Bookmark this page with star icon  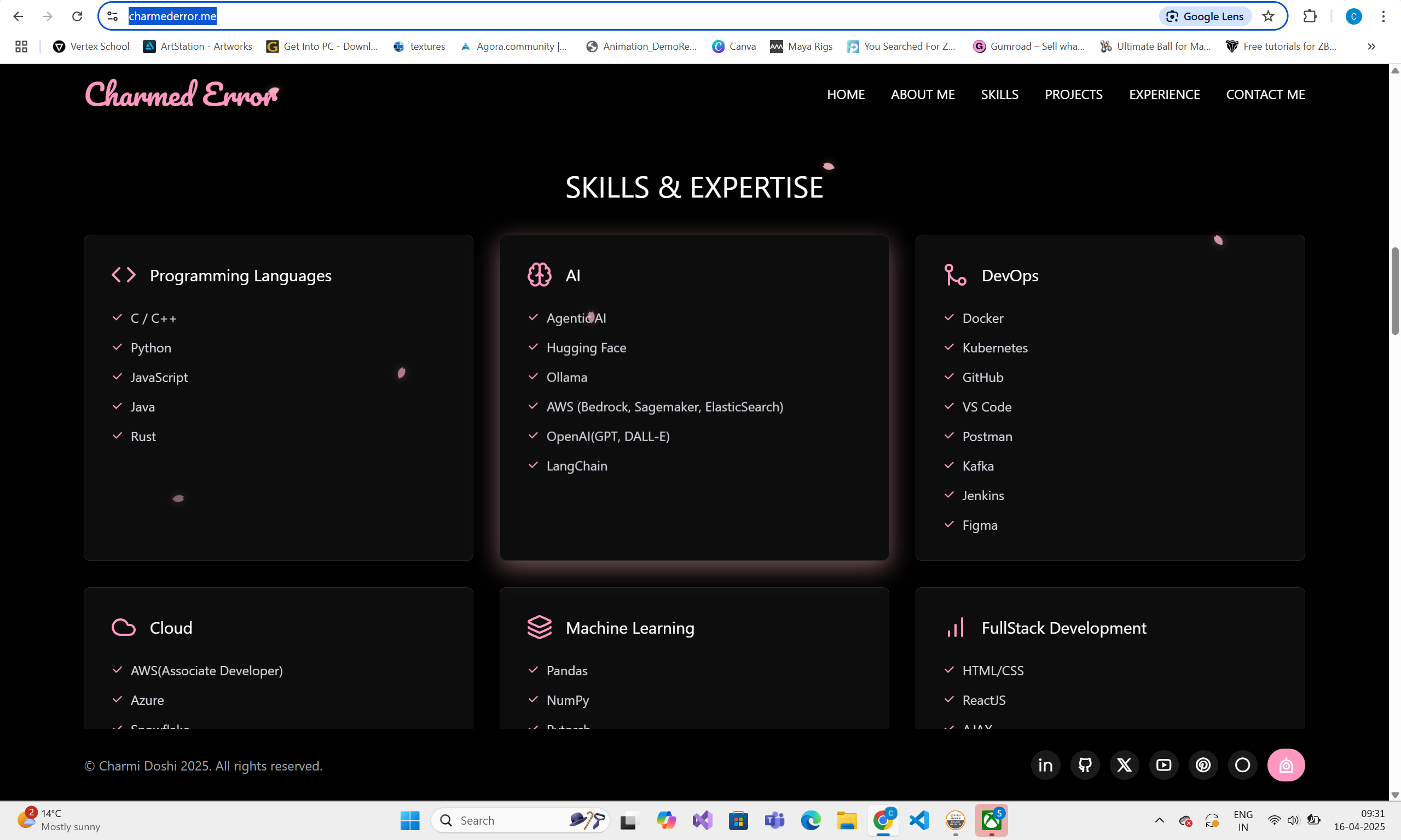1268,16
